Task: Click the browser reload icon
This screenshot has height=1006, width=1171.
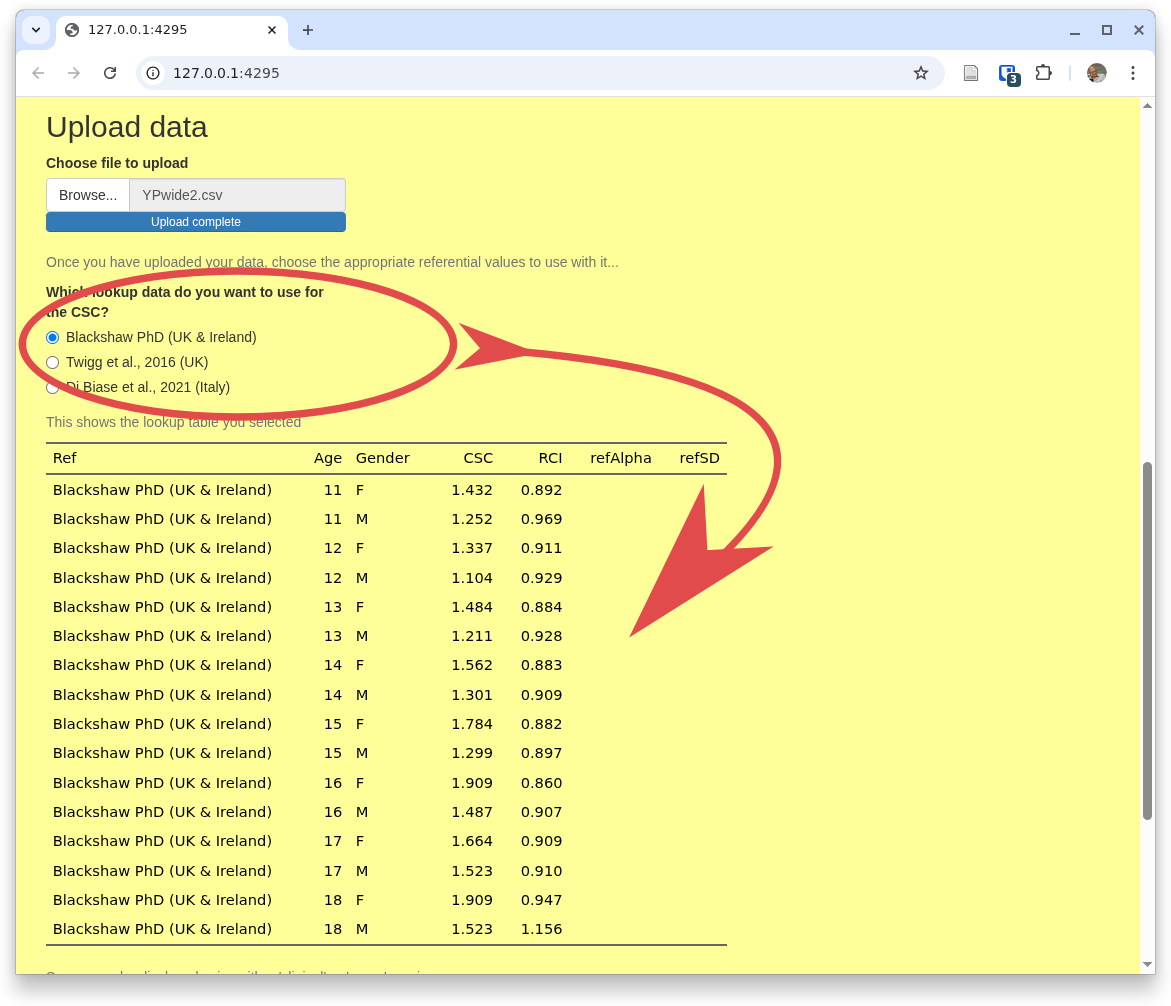Action: (x=110, y=73)
